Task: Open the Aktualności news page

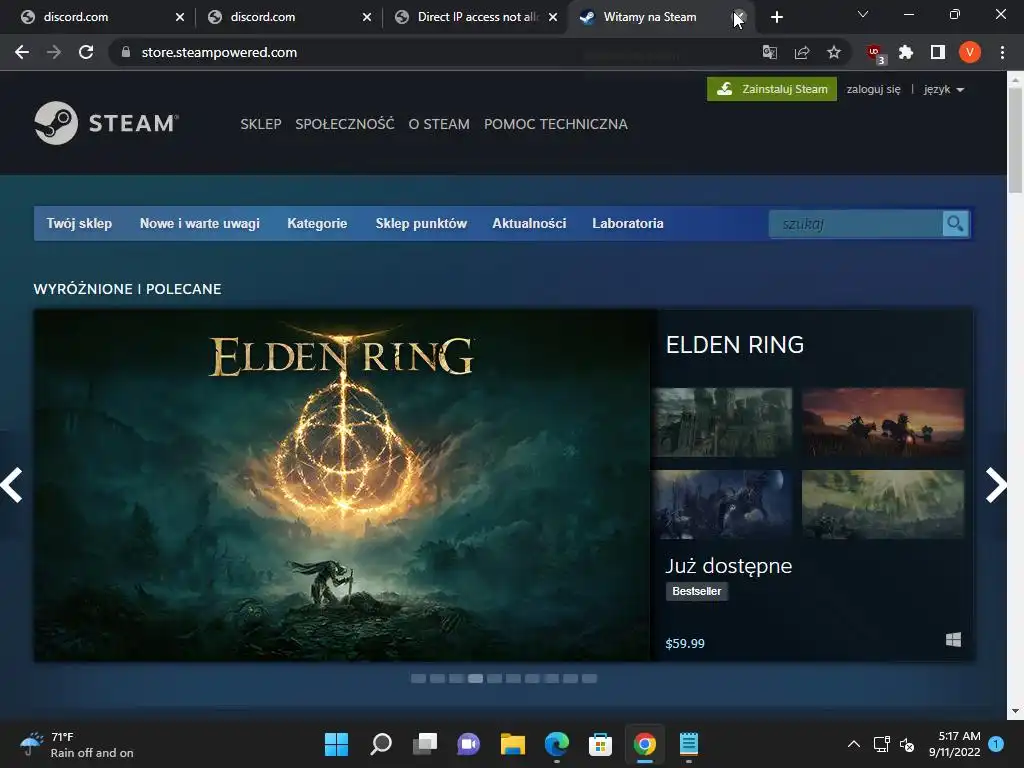Action: tap(529, 223)
